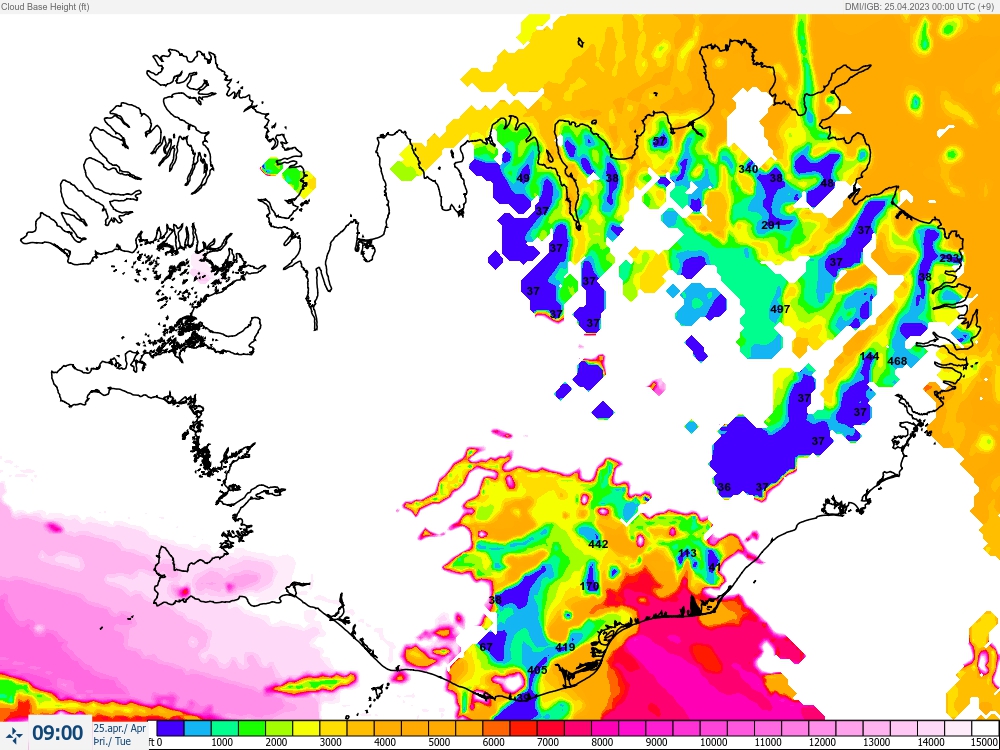
Task: Click the 144 cloud base value on map
Action: coord(869,357)
